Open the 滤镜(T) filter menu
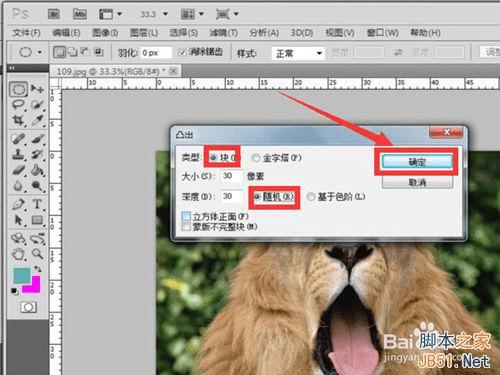The width and height of the screenshot is (500, 375). 224,33
